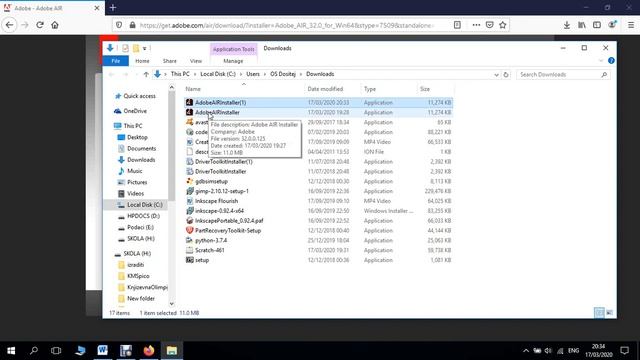640x360 pixels.
Task: Open the KMSpico folder in sidebar
Action: click(x=138, y=276)
